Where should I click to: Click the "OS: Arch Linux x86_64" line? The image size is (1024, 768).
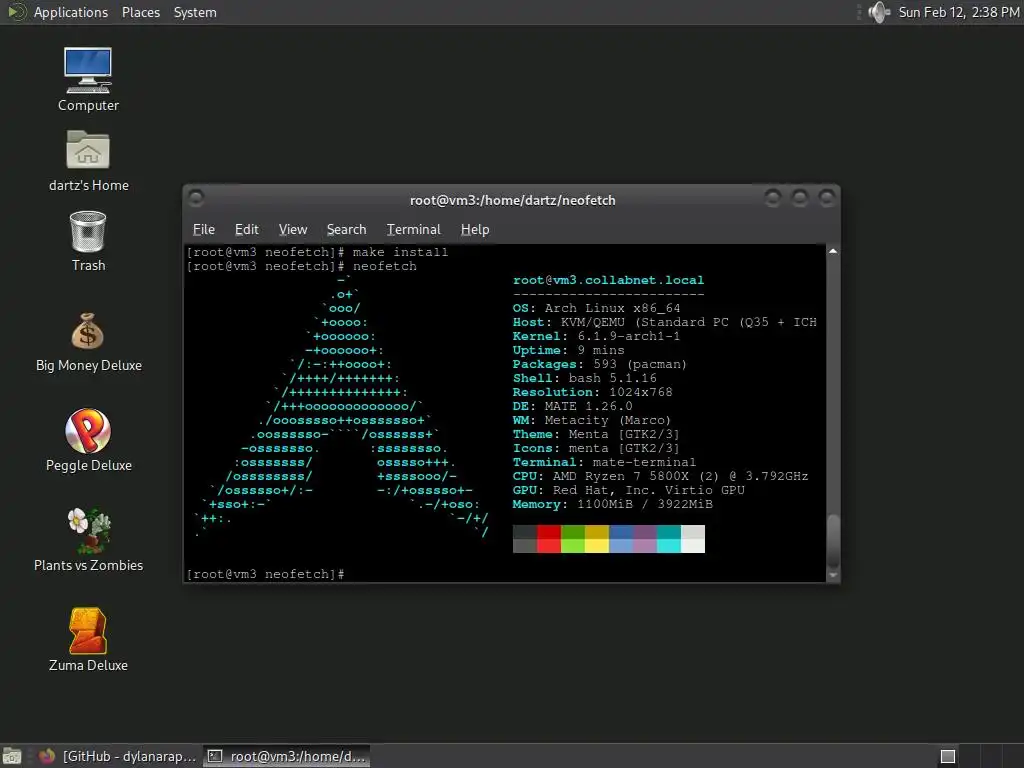[x=596, y=308]
